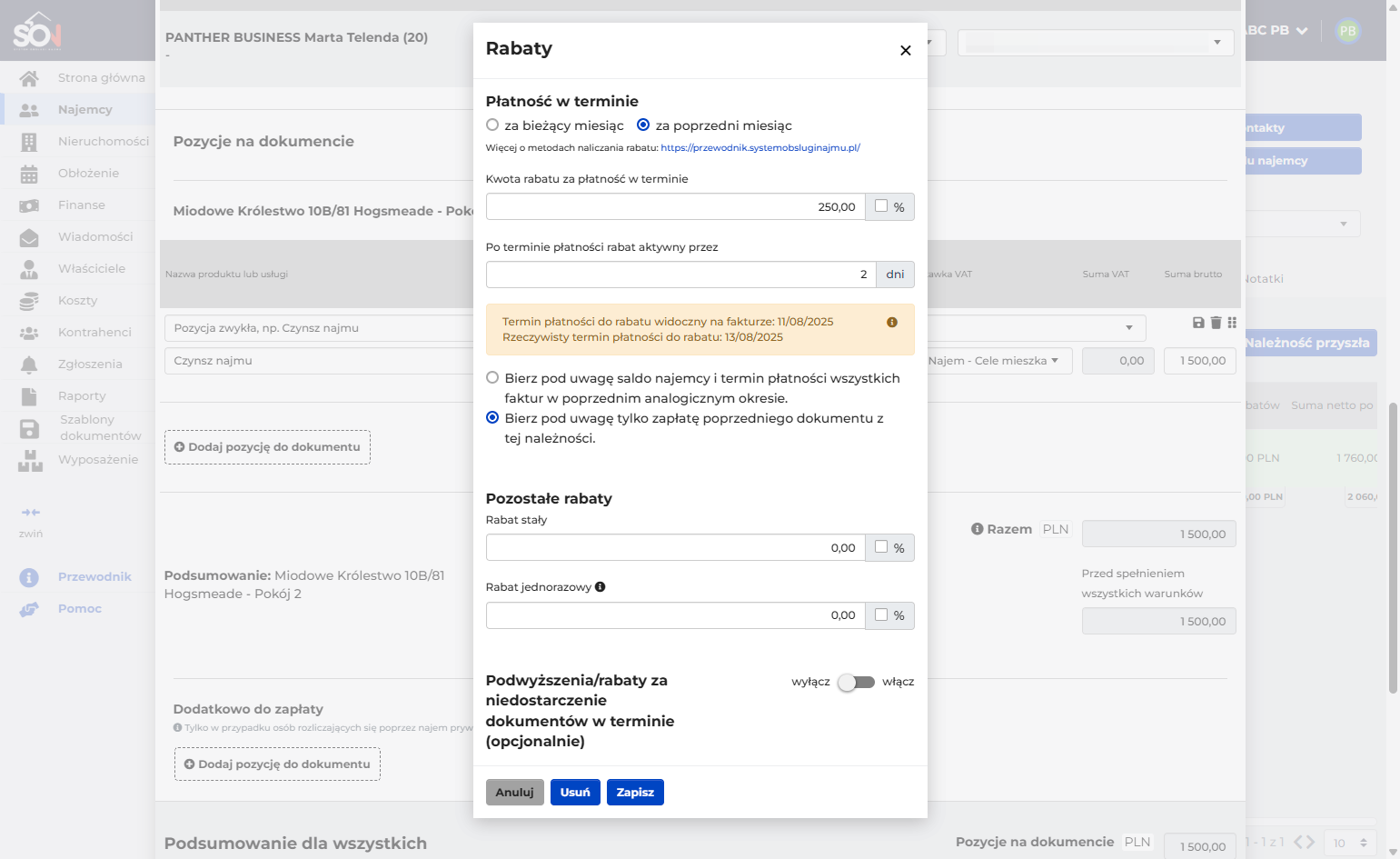
Task: Select 'Bierz pod uwagę saldo najemcy' radio option
Action: click(492, 377)
